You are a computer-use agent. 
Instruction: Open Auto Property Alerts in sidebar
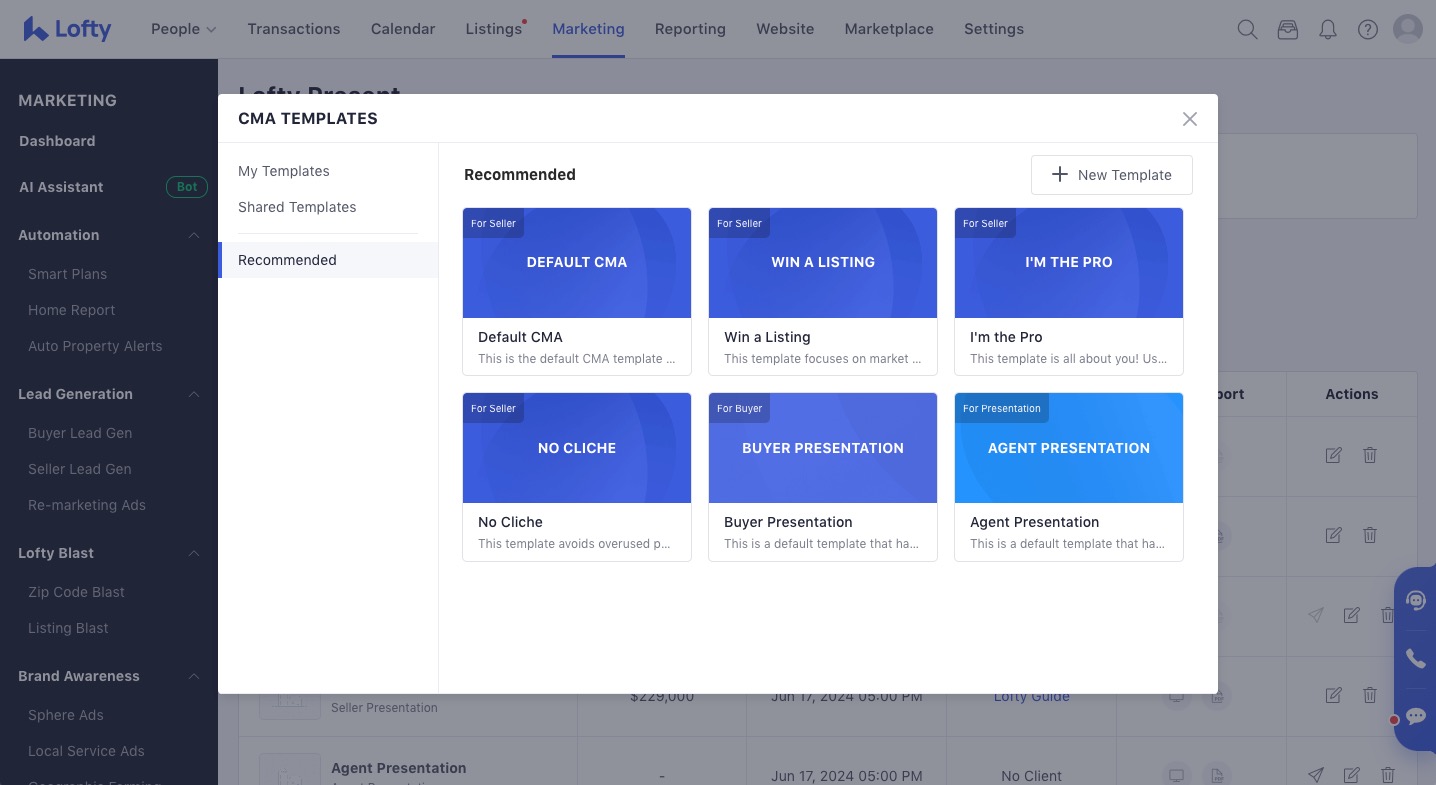pos(95,346)
